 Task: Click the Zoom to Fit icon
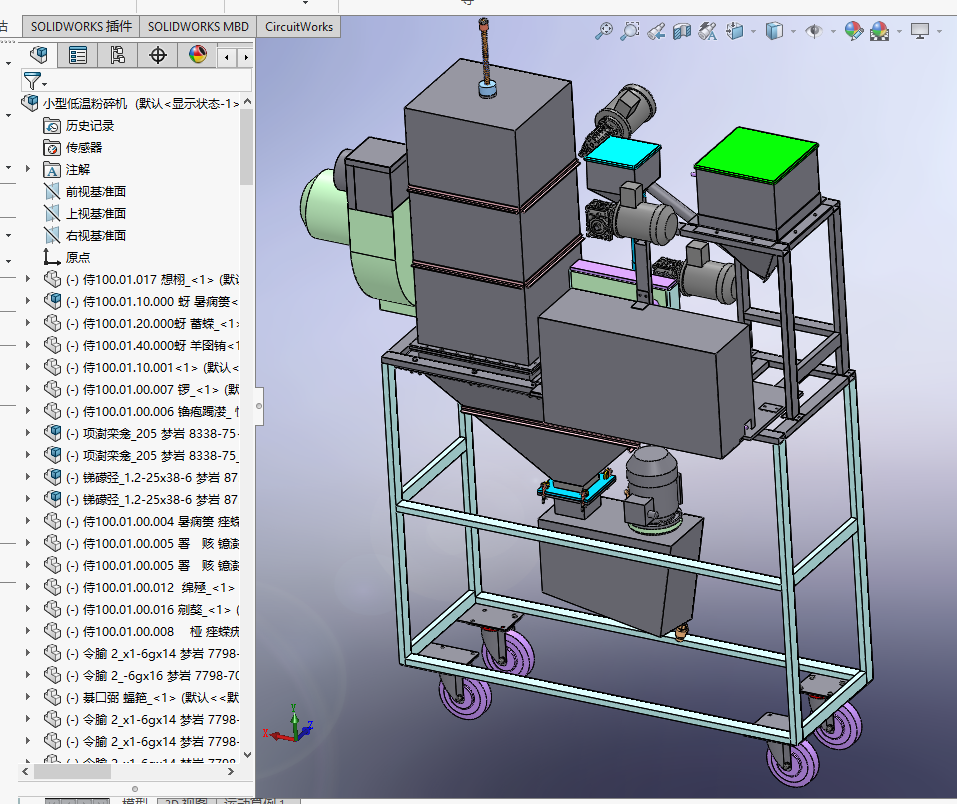coord(603,32)
